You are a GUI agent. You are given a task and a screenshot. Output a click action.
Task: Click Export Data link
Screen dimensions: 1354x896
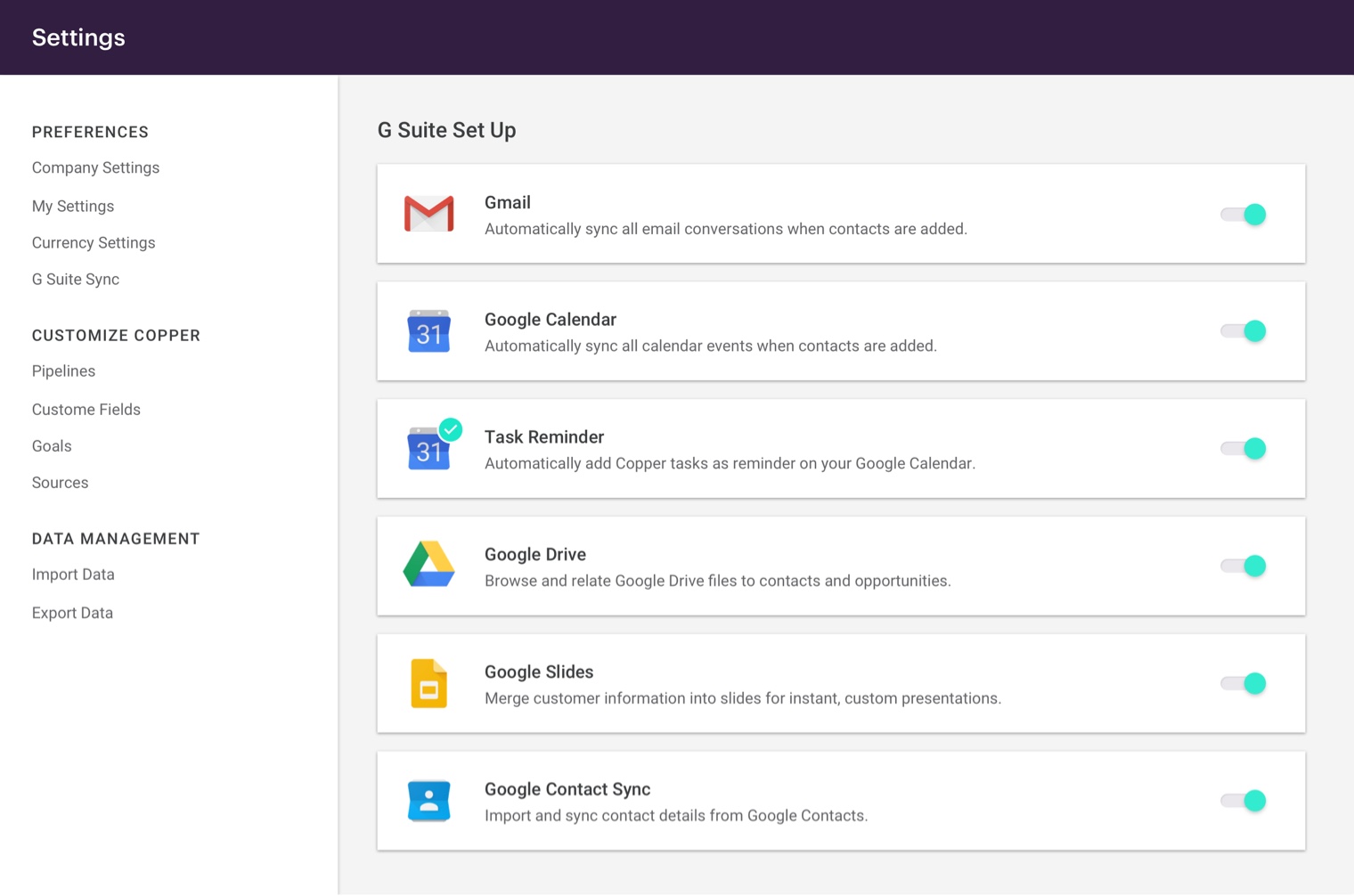pyautogui.click(x=72, y=613)
